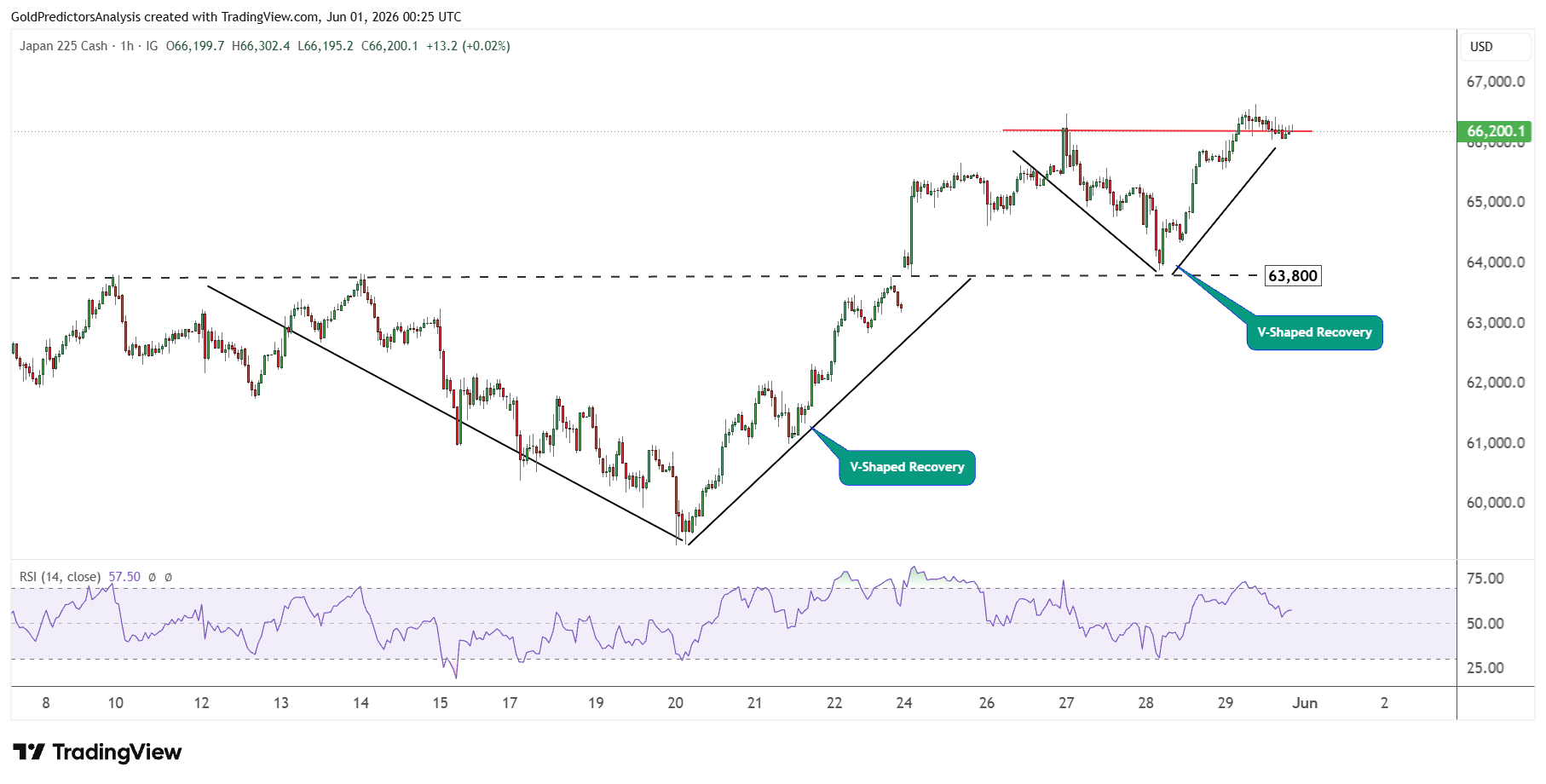The width and height of the screenshot is (1546, 784).
Task: Click the RSI 75.00 scale label
Action: coord(1485,579)
